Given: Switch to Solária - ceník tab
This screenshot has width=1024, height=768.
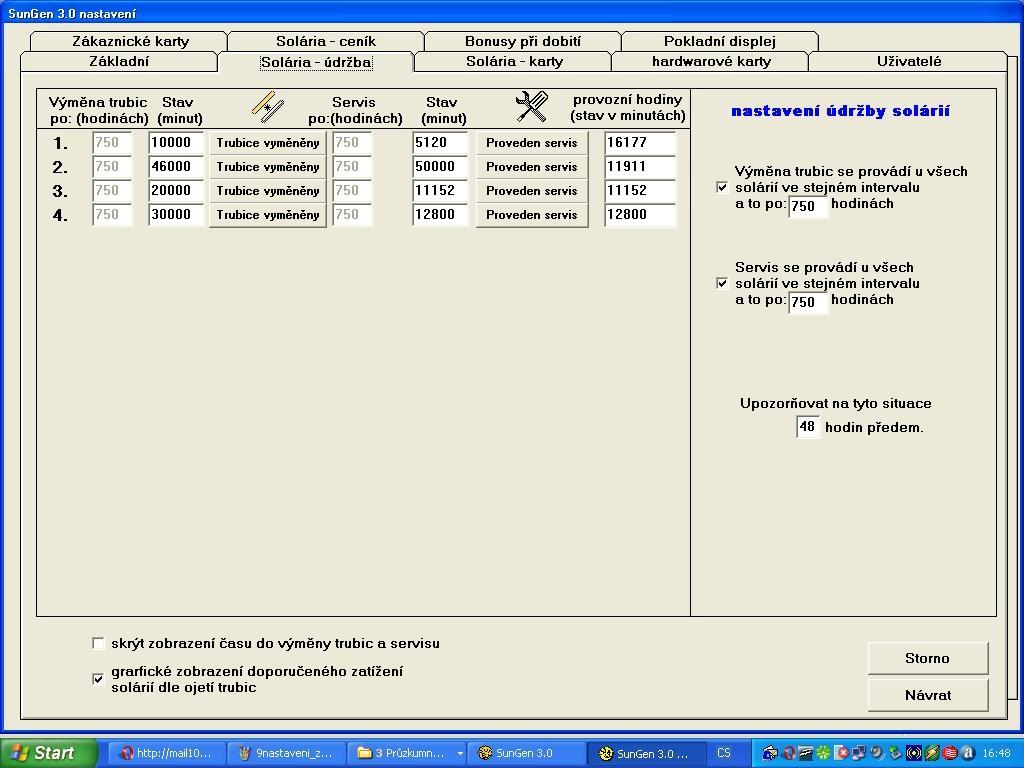Looking at the screenshot, I should pyautogui.click(x=325, y=41).
